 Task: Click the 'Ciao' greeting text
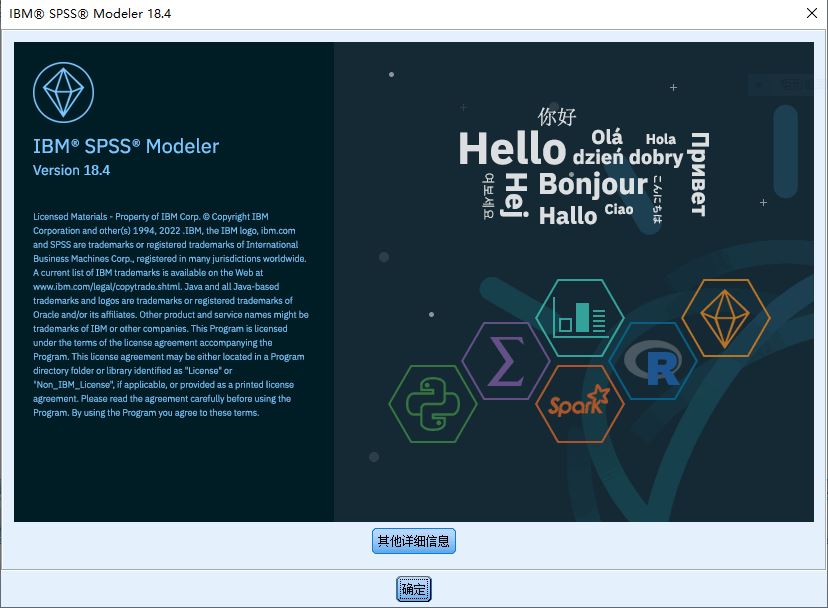tap(618, 210)
